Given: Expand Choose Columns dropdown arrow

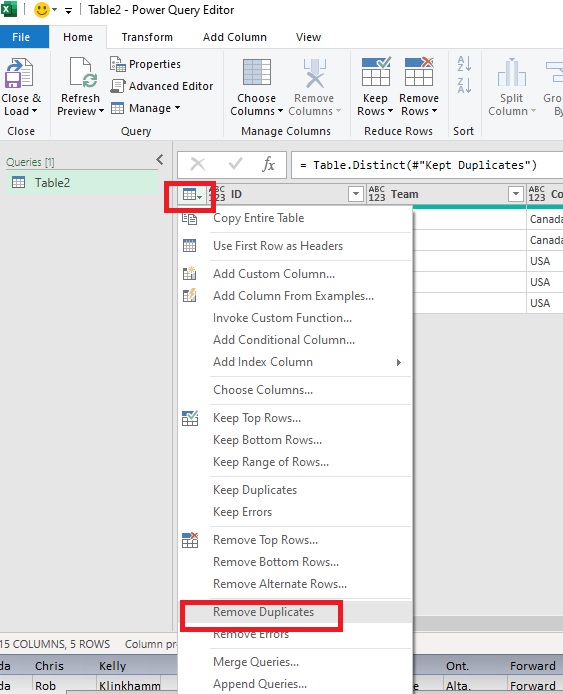Looking at the screenshot, I should (x=280, y=111).
